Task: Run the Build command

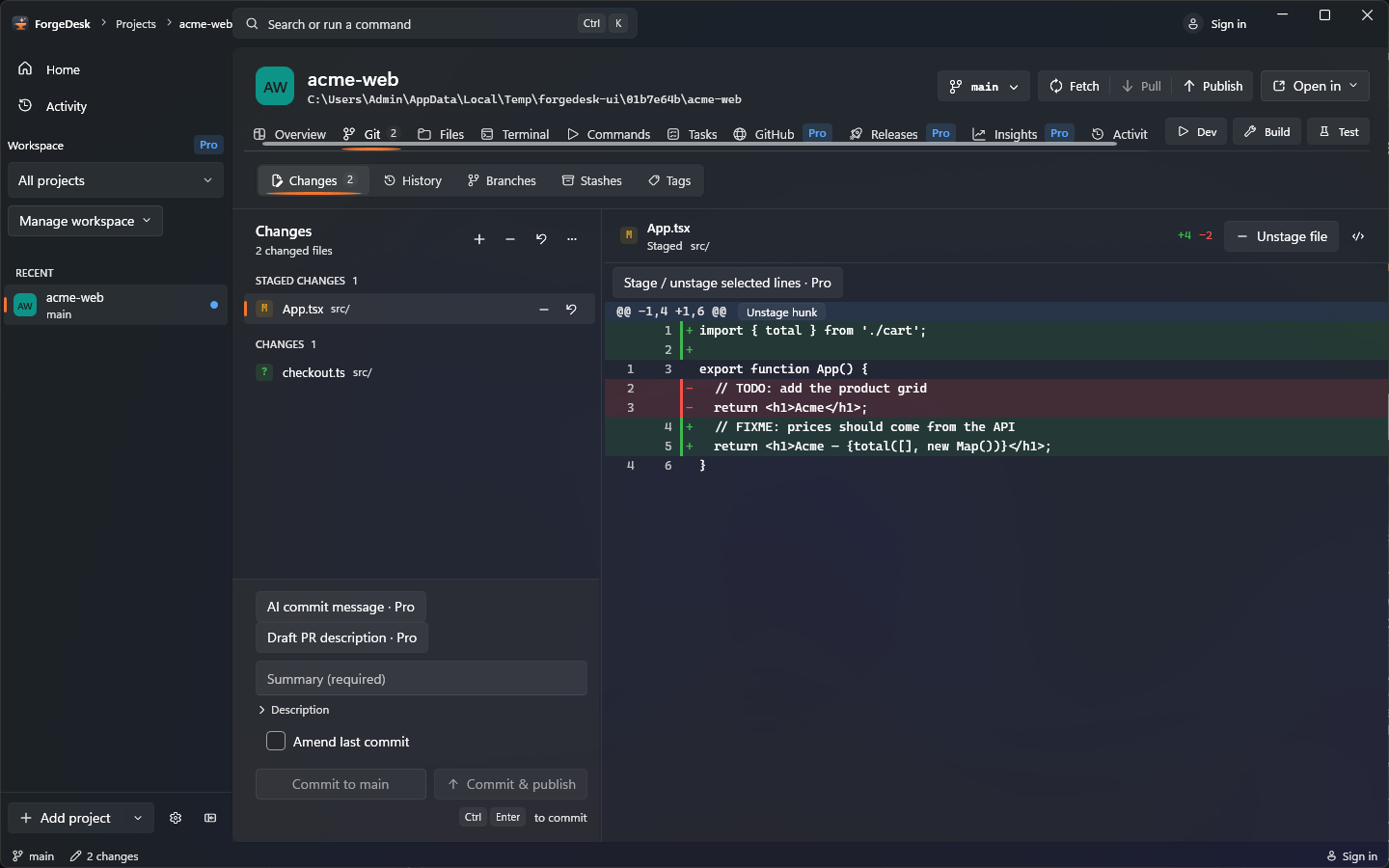Action: pyautogui.click(x=1266, y=132)
